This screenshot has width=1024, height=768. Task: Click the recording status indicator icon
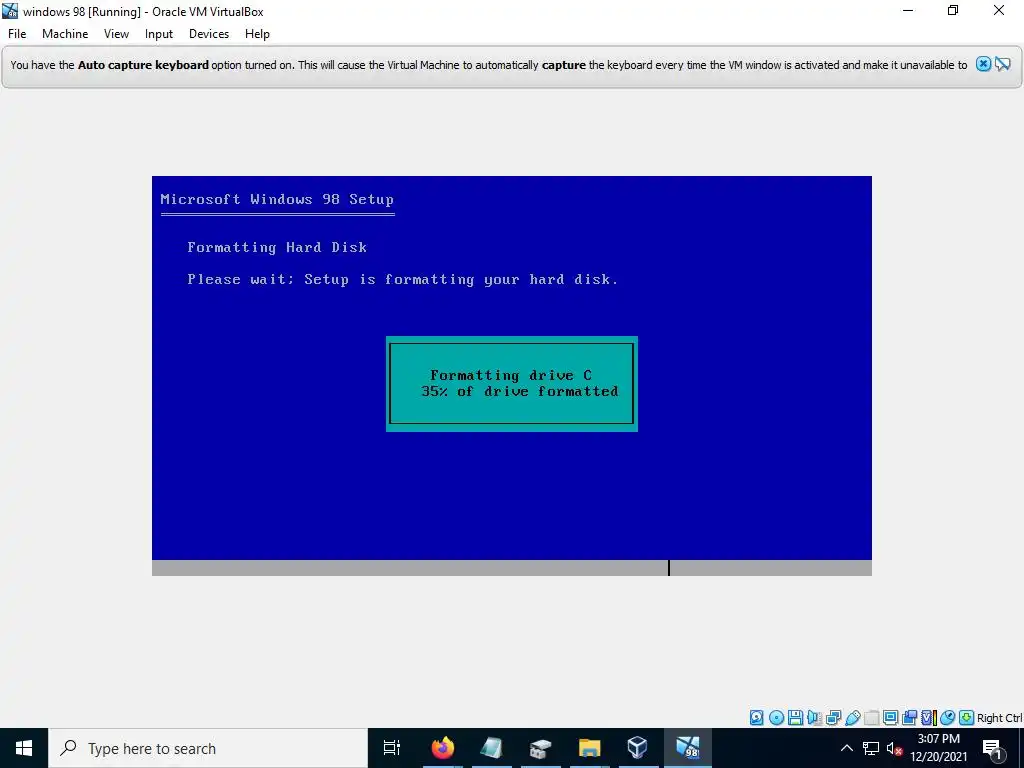(x=909, y=718)
